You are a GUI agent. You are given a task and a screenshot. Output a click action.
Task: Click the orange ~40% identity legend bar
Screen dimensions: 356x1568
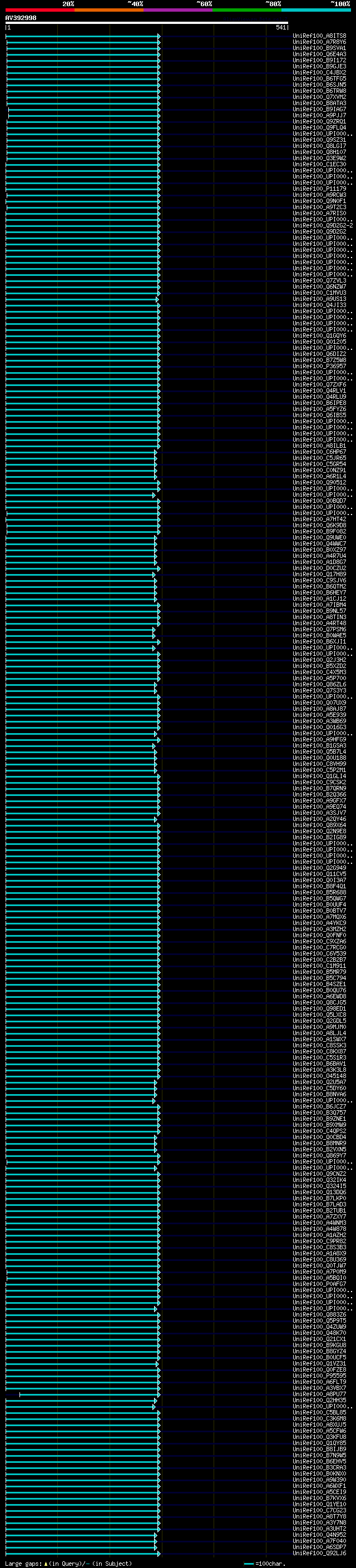[109, 10]
